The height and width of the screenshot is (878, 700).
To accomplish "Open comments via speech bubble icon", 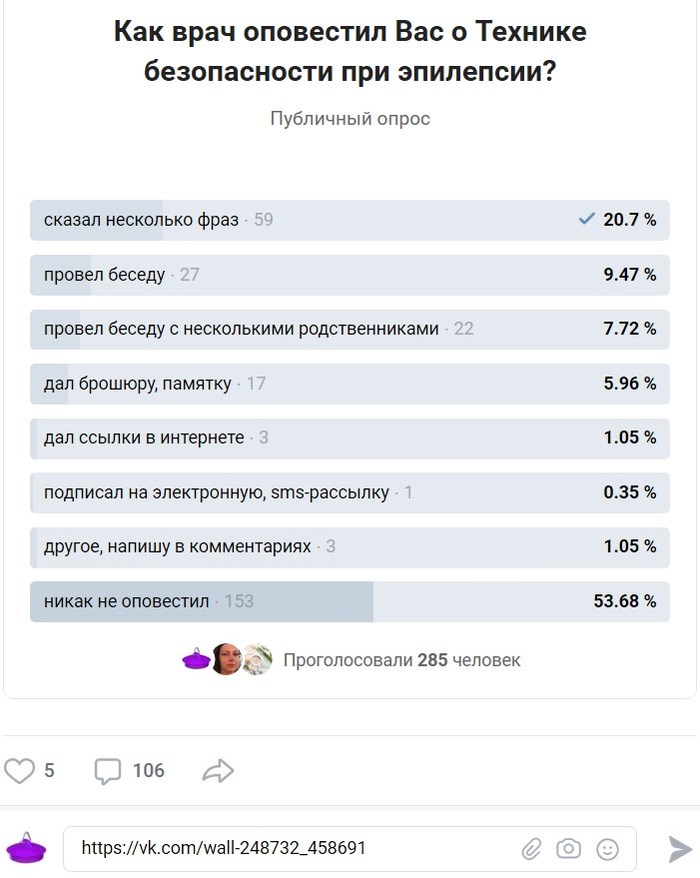I will coord(107,771).
